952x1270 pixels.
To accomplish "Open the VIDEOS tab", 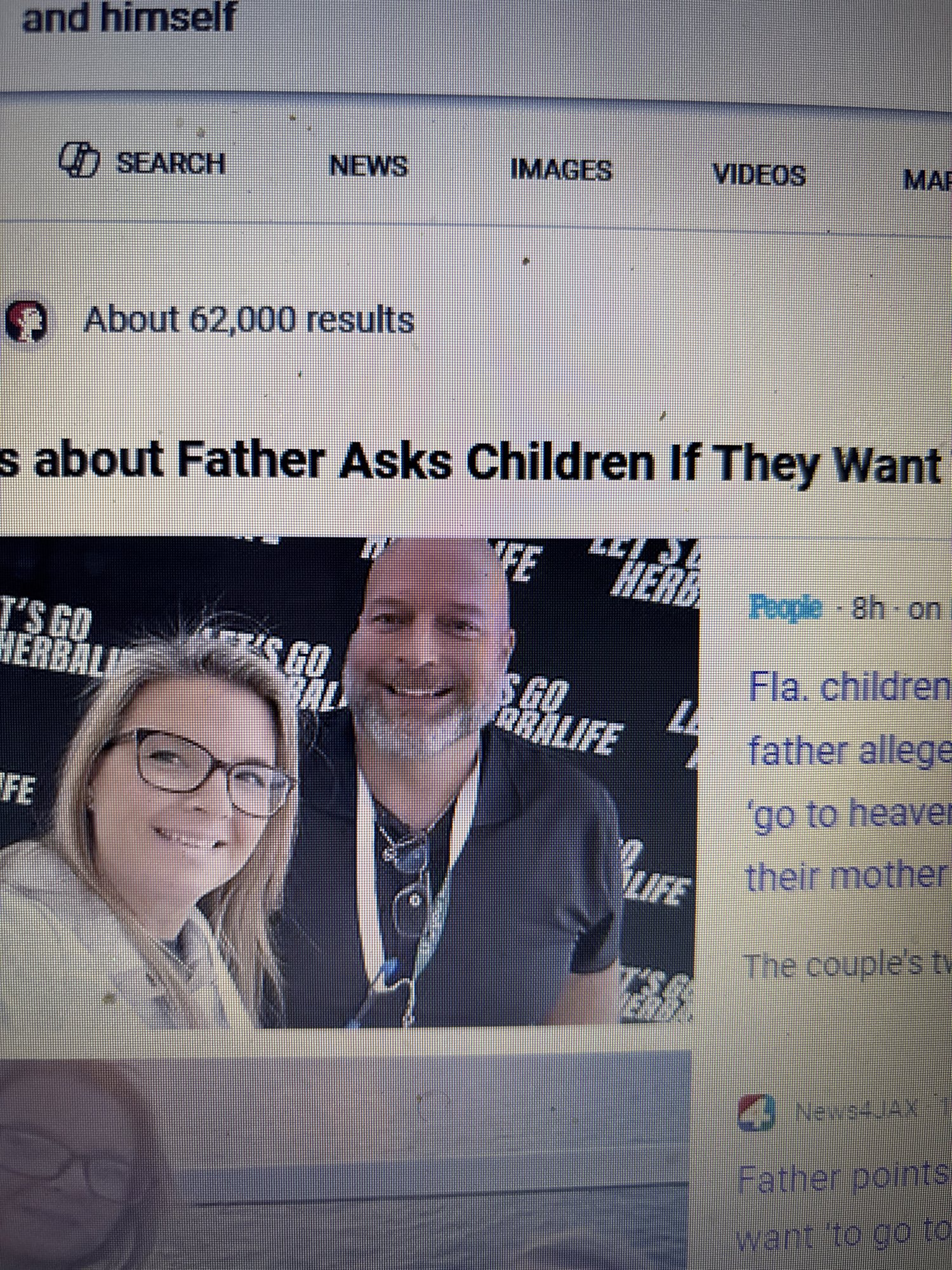I will point(759,175).
